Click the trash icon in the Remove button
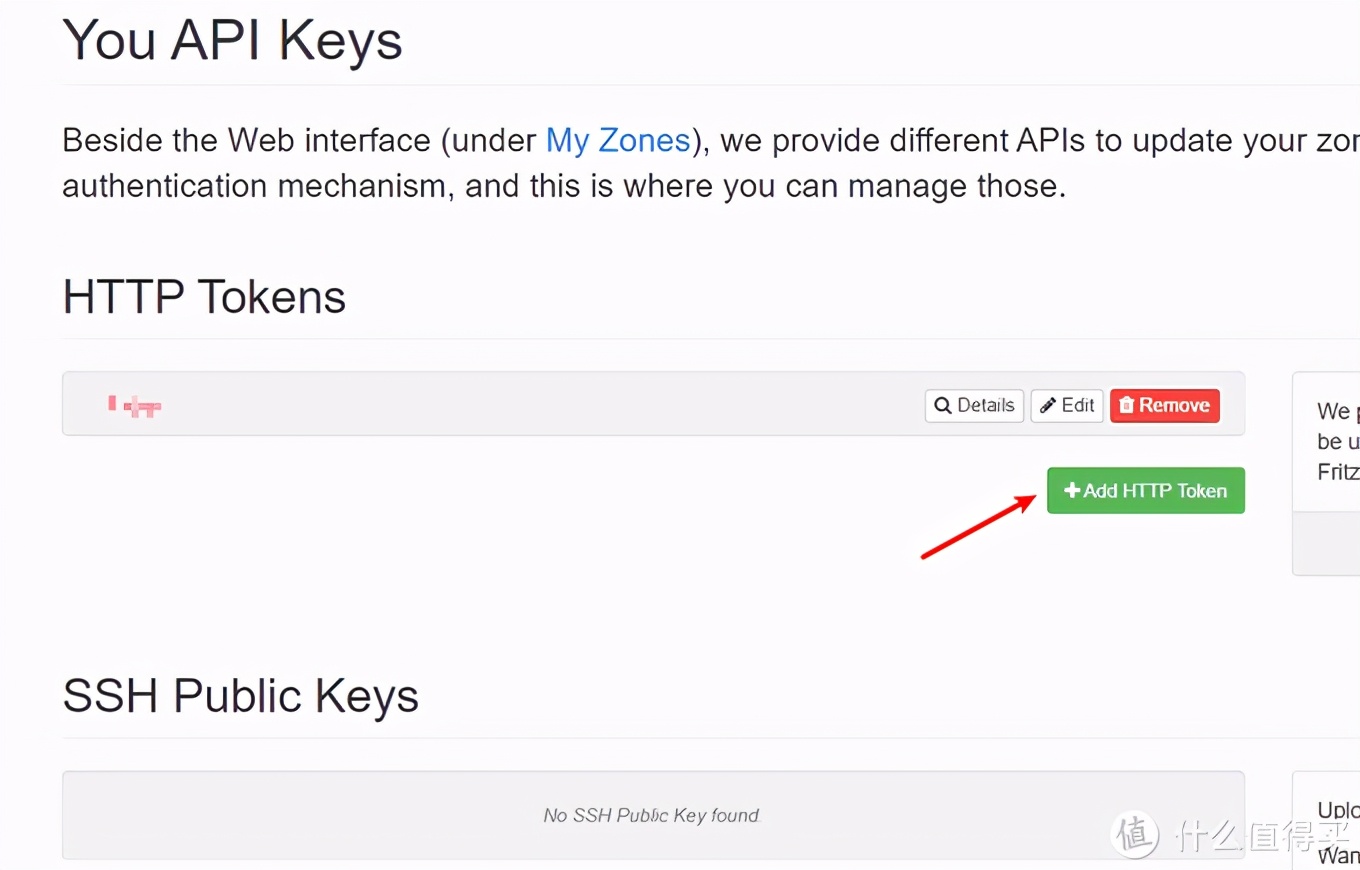The image size is (1360, 870). tap(1127, 406)
